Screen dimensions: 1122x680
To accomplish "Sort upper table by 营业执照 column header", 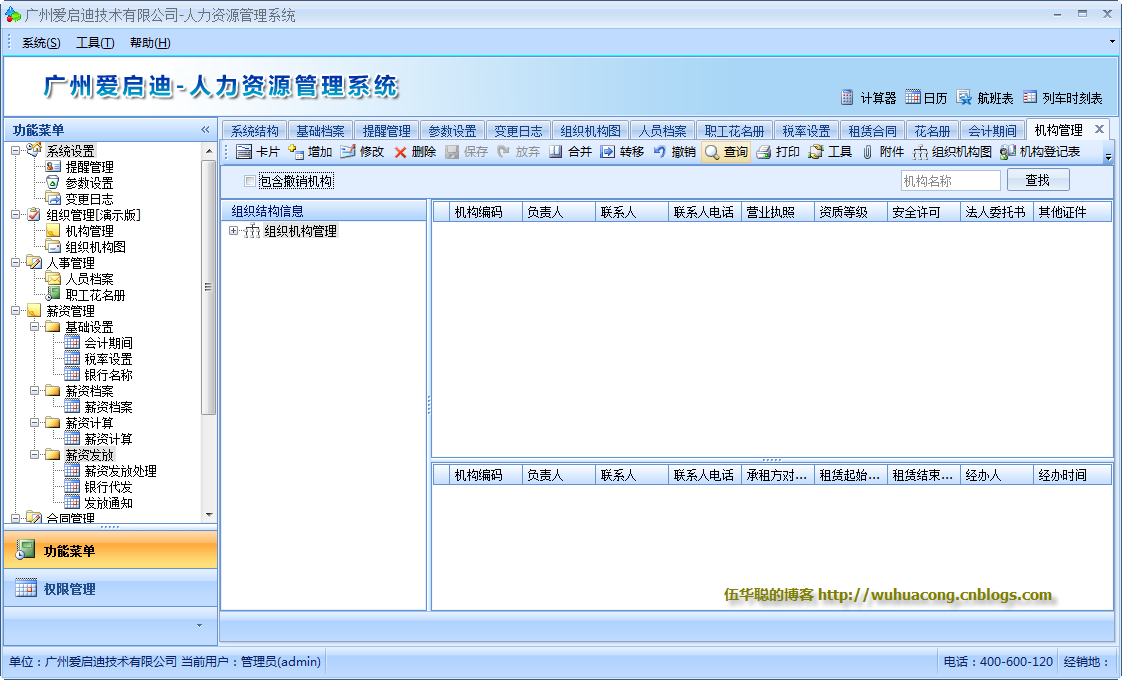I will pos(777,212).
